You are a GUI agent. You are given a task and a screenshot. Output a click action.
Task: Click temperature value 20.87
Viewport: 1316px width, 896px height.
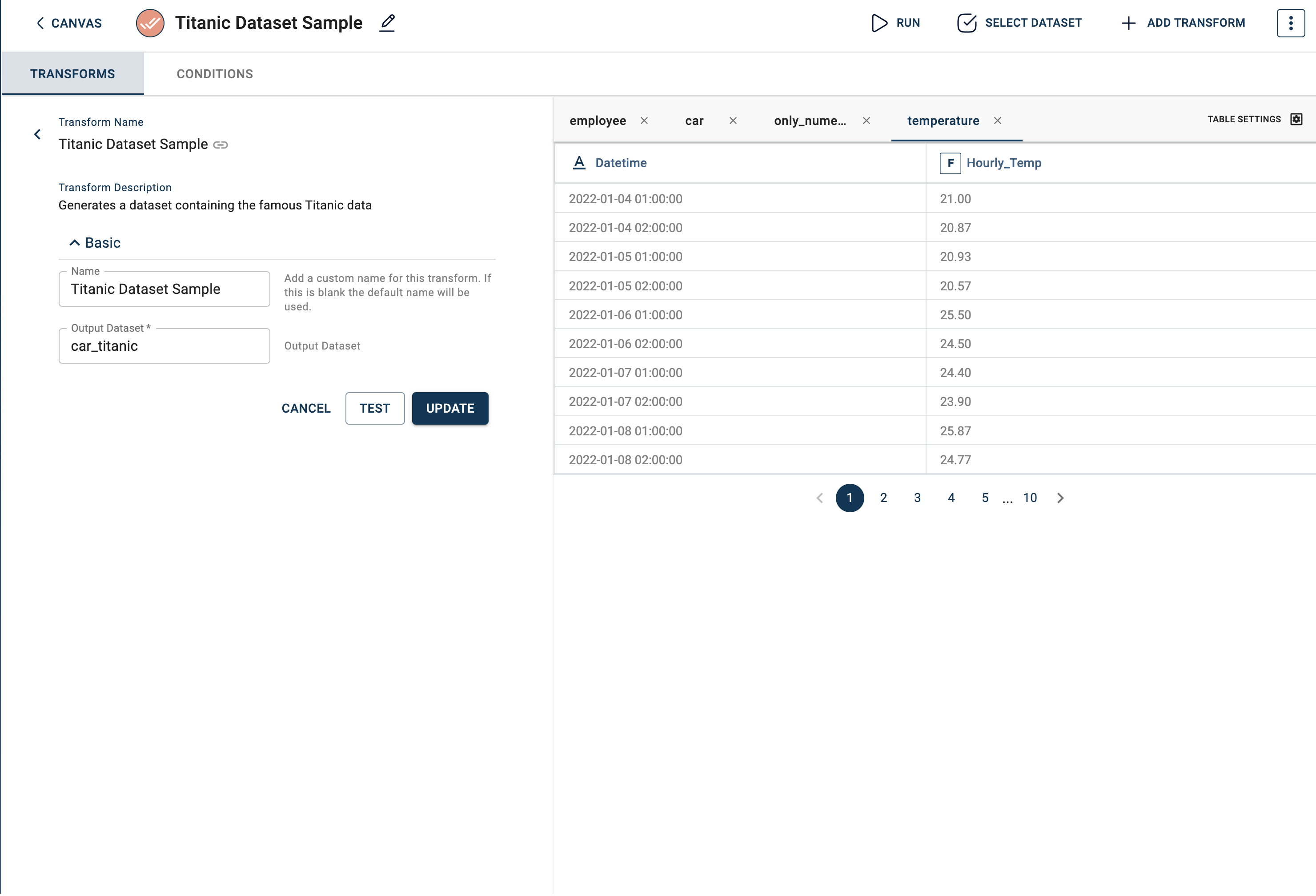[955, 228]
